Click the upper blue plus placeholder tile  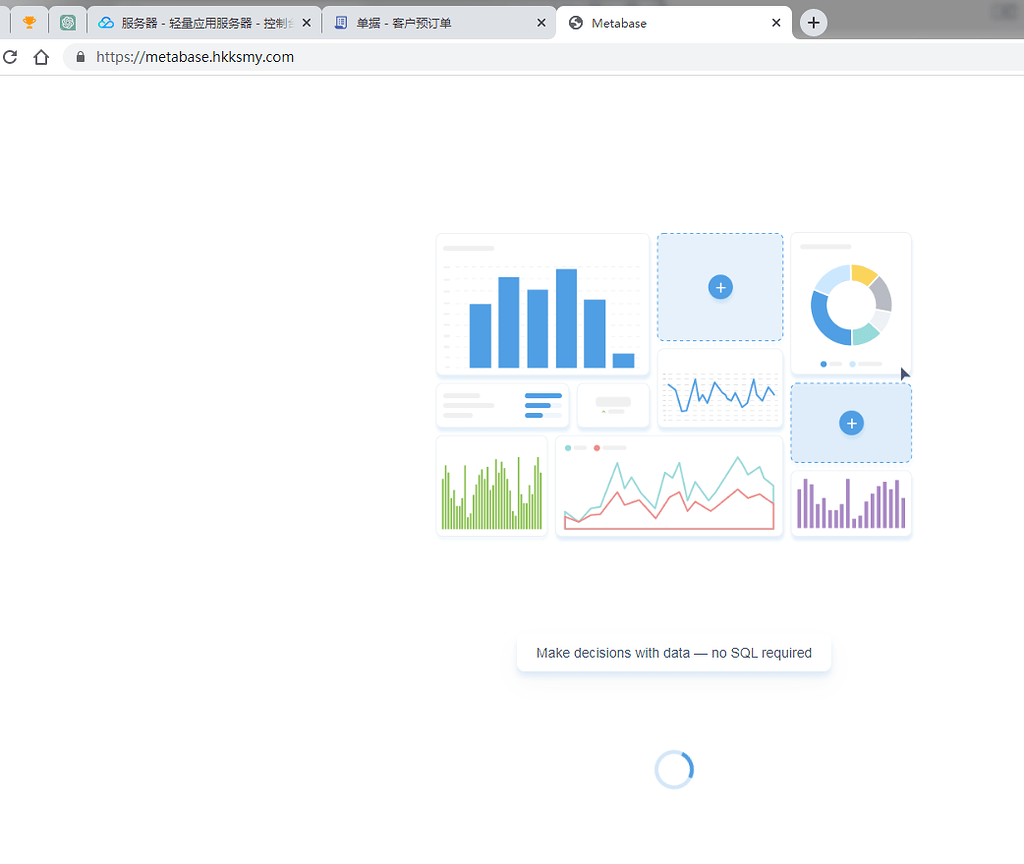click(720, 287)
